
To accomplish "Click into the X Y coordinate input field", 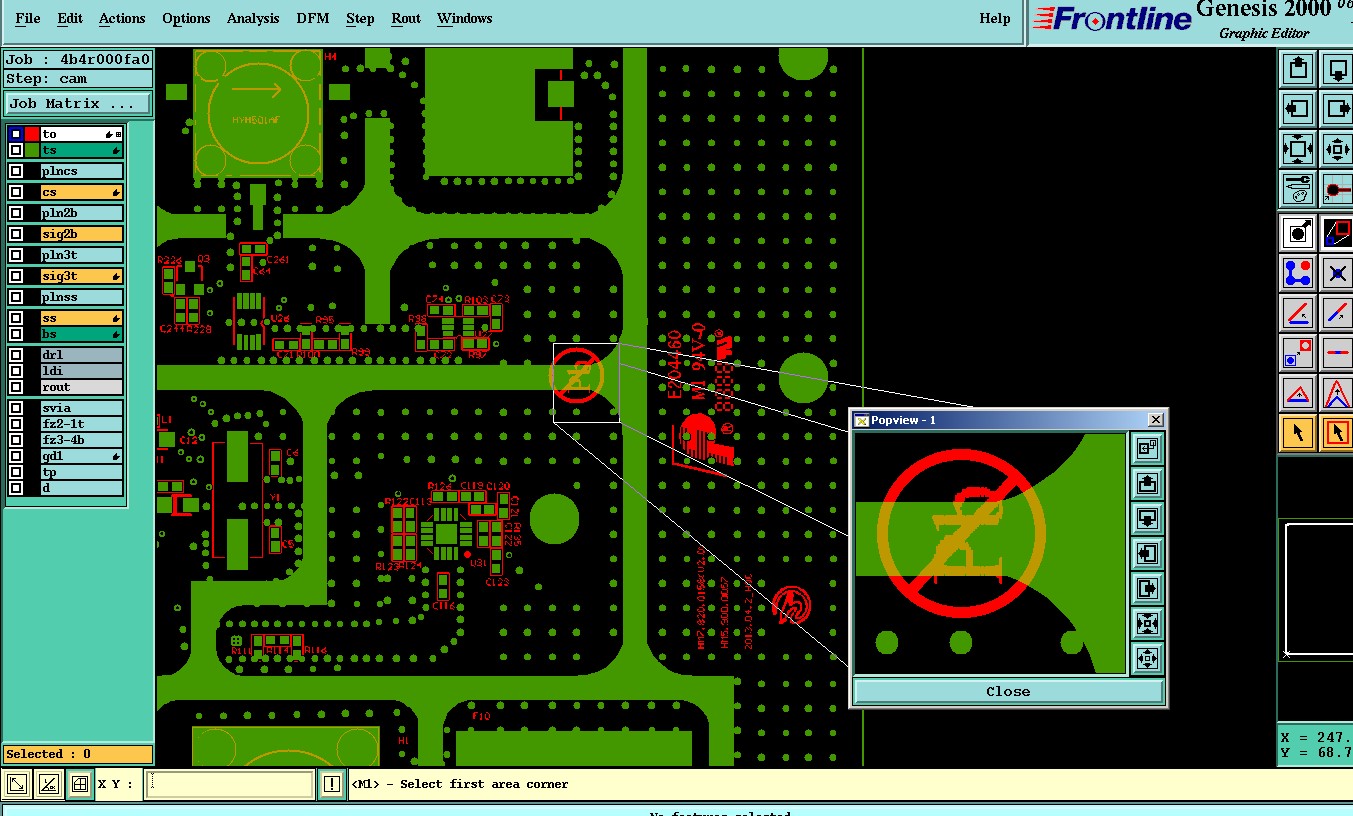I will (230, 785).
